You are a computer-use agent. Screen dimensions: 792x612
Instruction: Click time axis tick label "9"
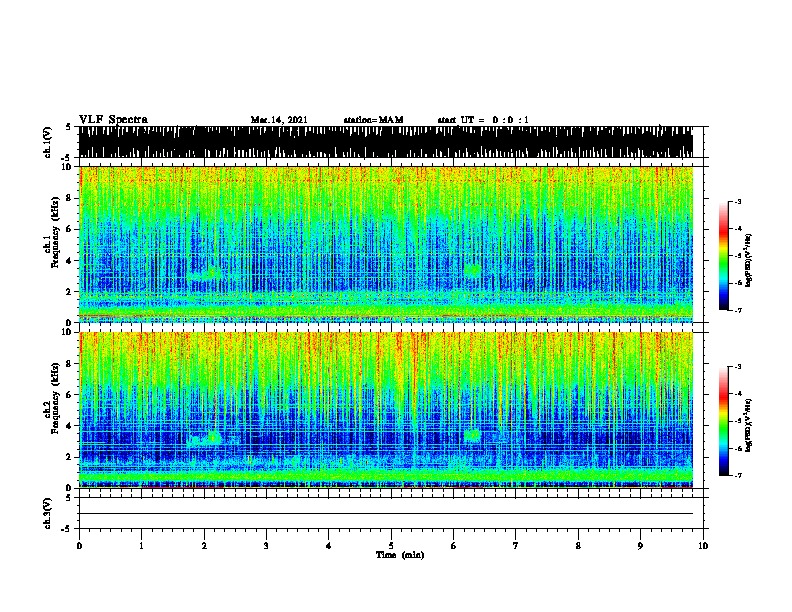640,546
